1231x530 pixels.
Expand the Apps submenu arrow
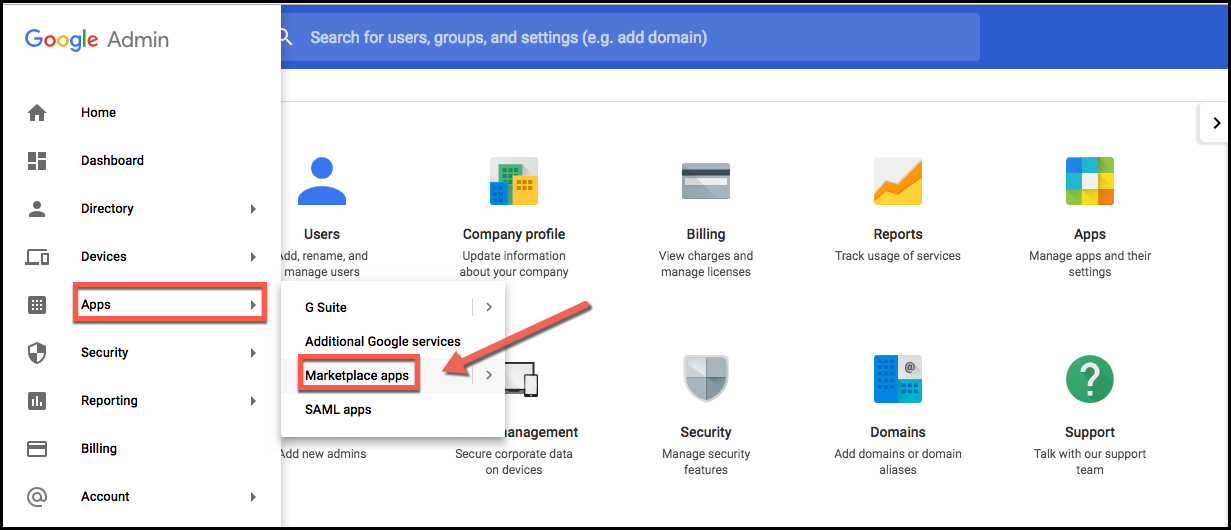tap(253, 305)
